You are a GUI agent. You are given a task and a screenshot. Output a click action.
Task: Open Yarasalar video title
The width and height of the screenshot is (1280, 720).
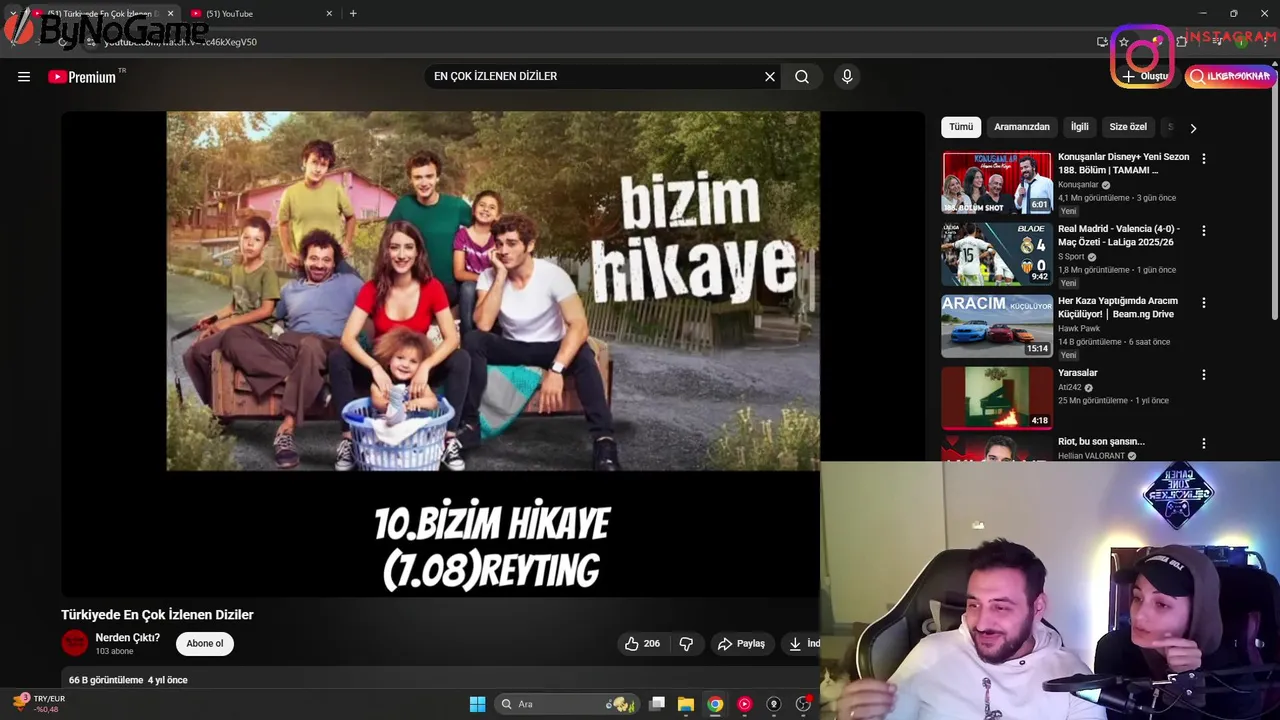(x=1078, y=373)
